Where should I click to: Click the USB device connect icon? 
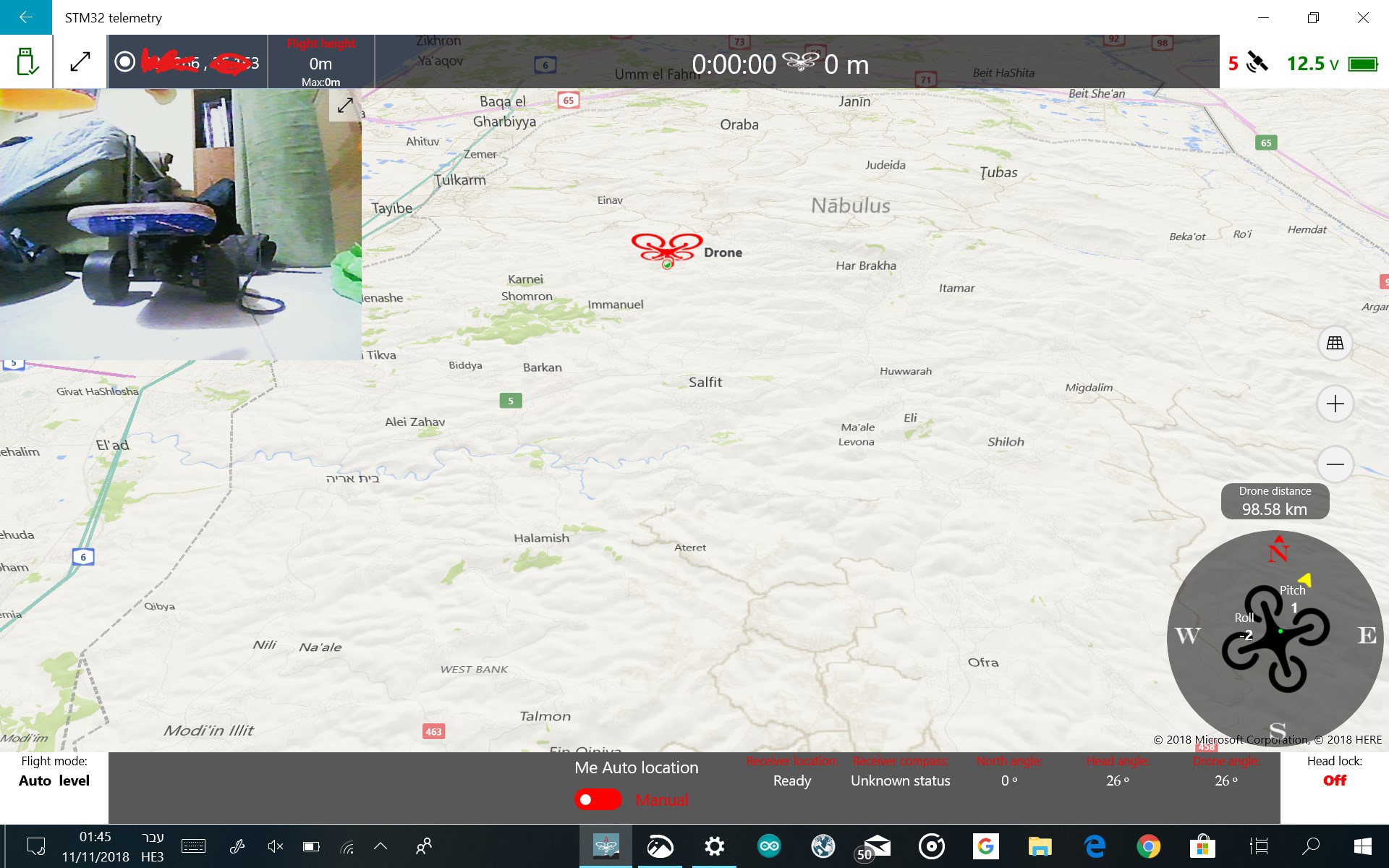[27, 62]
